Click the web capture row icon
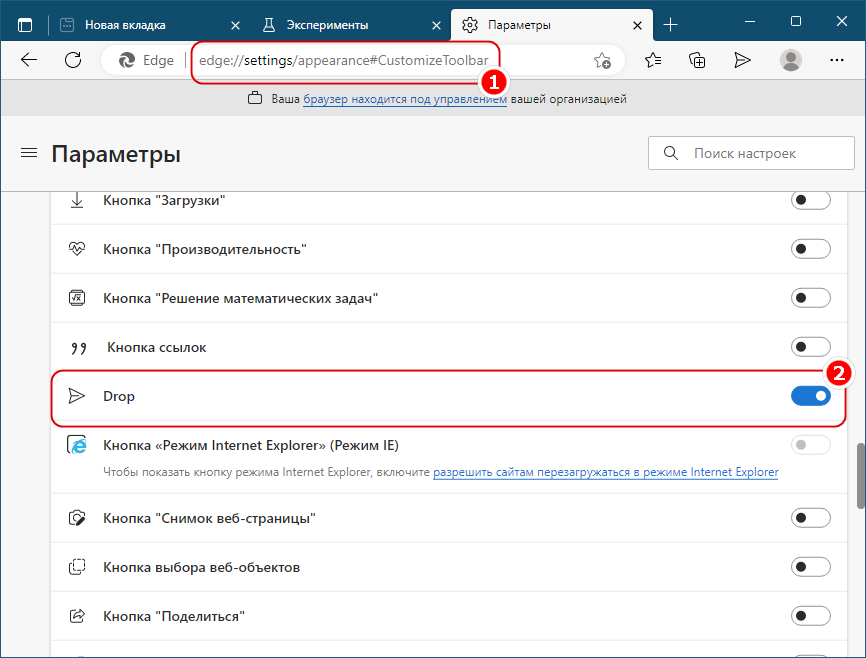 click(x=77, y=518)
